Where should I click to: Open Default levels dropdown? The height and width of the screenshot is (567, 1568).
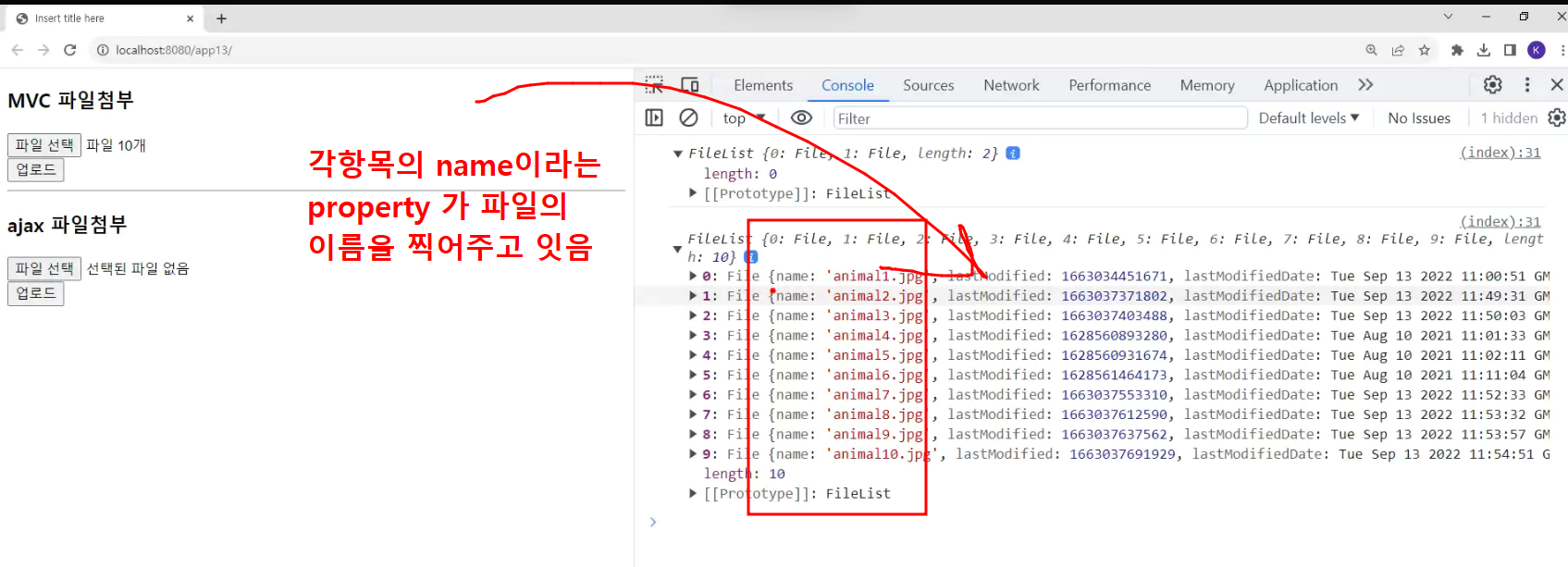(x=1308, y=117)
